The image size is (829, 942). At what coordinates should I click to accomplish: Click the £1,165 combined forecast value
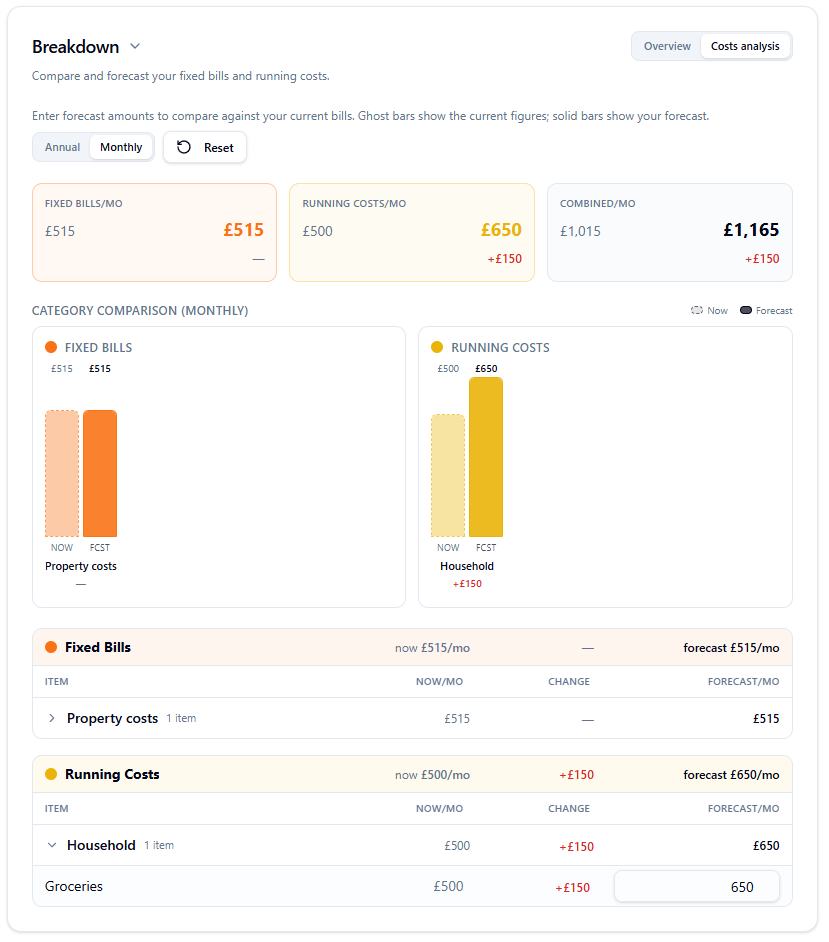[x=751, y=230]
